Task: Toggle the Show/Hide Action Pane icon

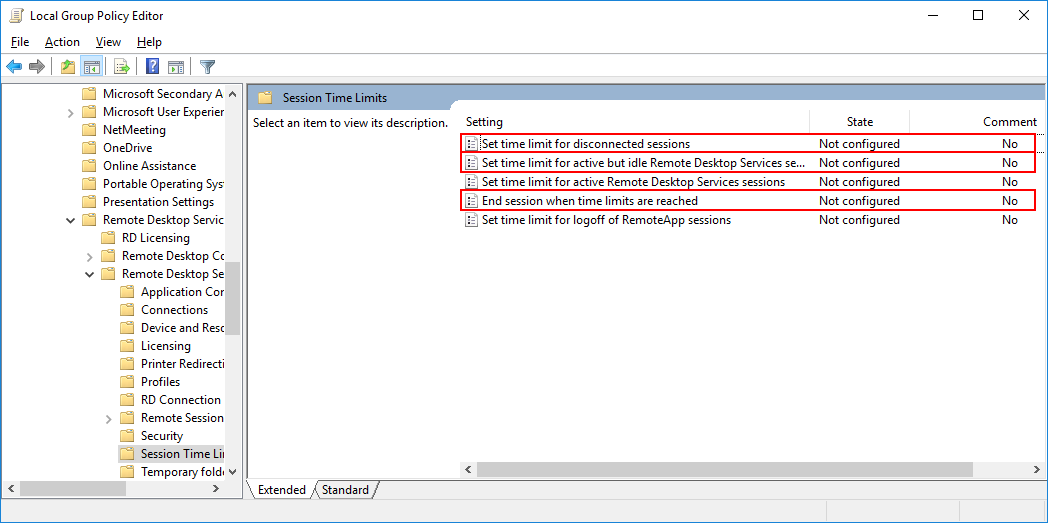Action: pyautogui.click(x=176, y=67)
